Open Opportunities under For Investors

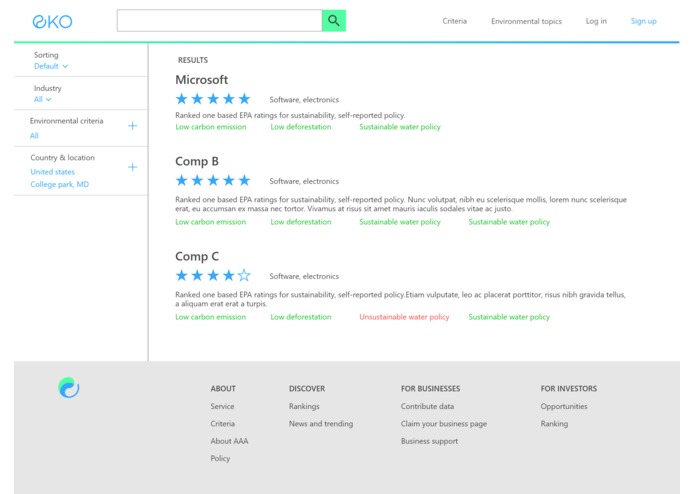point(564,406)
